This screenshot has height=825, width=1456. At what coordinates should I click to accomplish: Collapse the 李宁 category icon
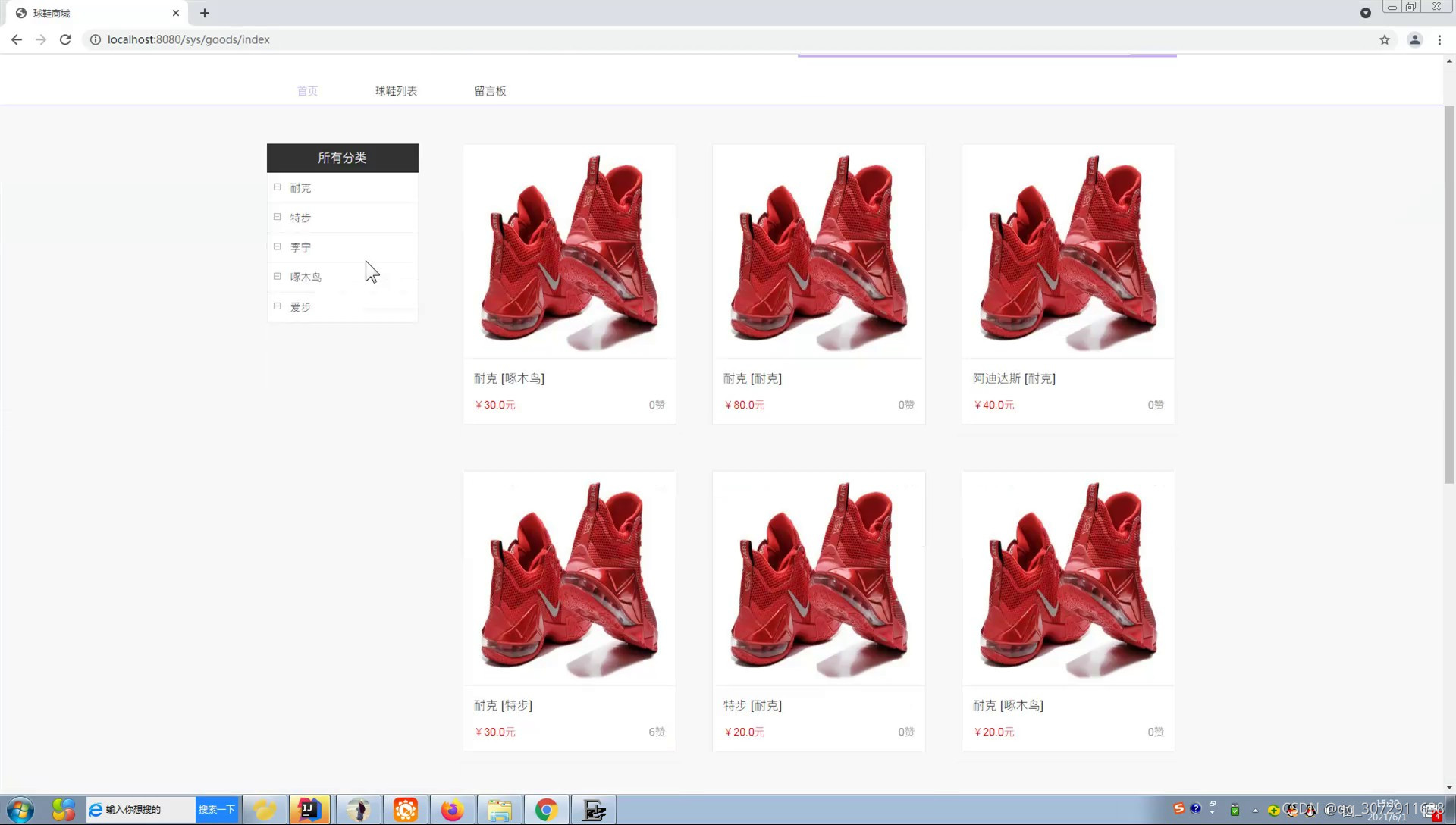tap(277, 246)
